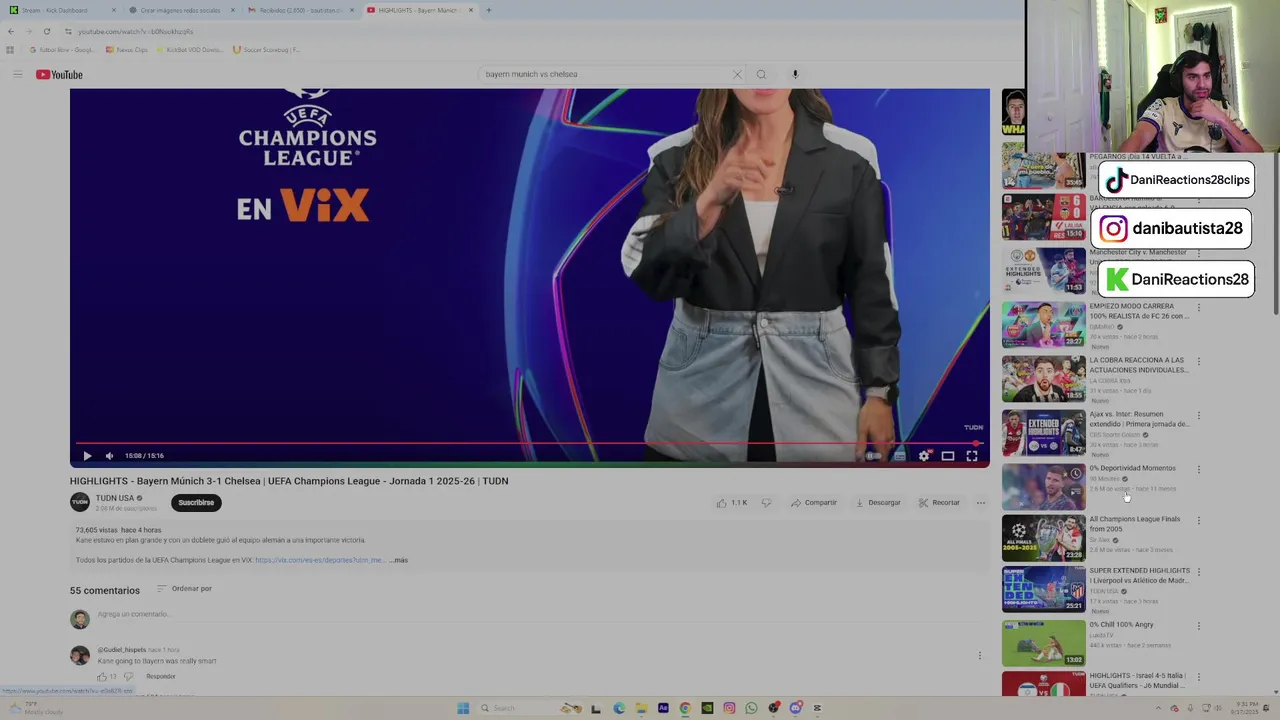Toggle subtitles in the video player
Screen dimensions: 1280x720
point(899,456)
